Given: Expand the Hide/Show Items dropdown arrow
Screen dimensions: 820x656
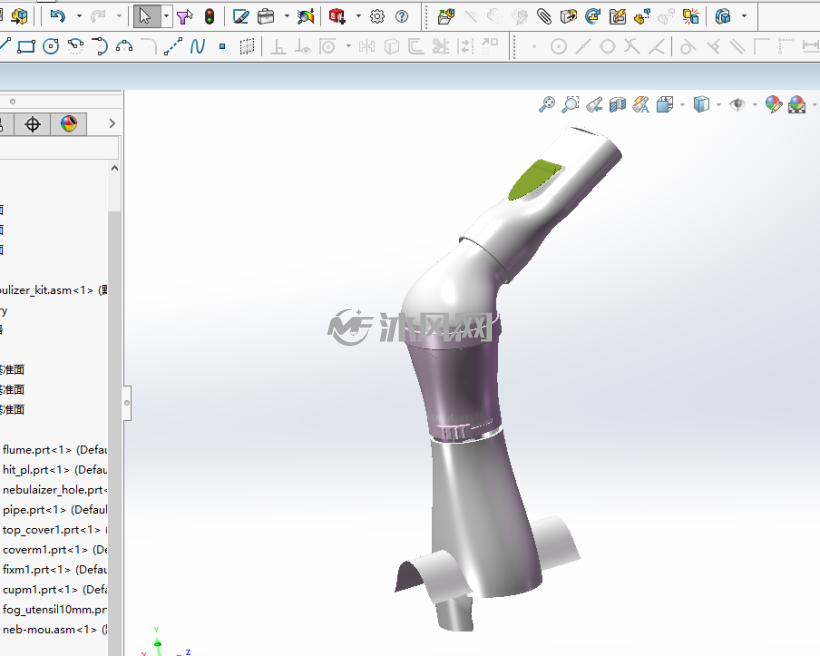Looking at the screenshot, I should (x=755, y=105).
